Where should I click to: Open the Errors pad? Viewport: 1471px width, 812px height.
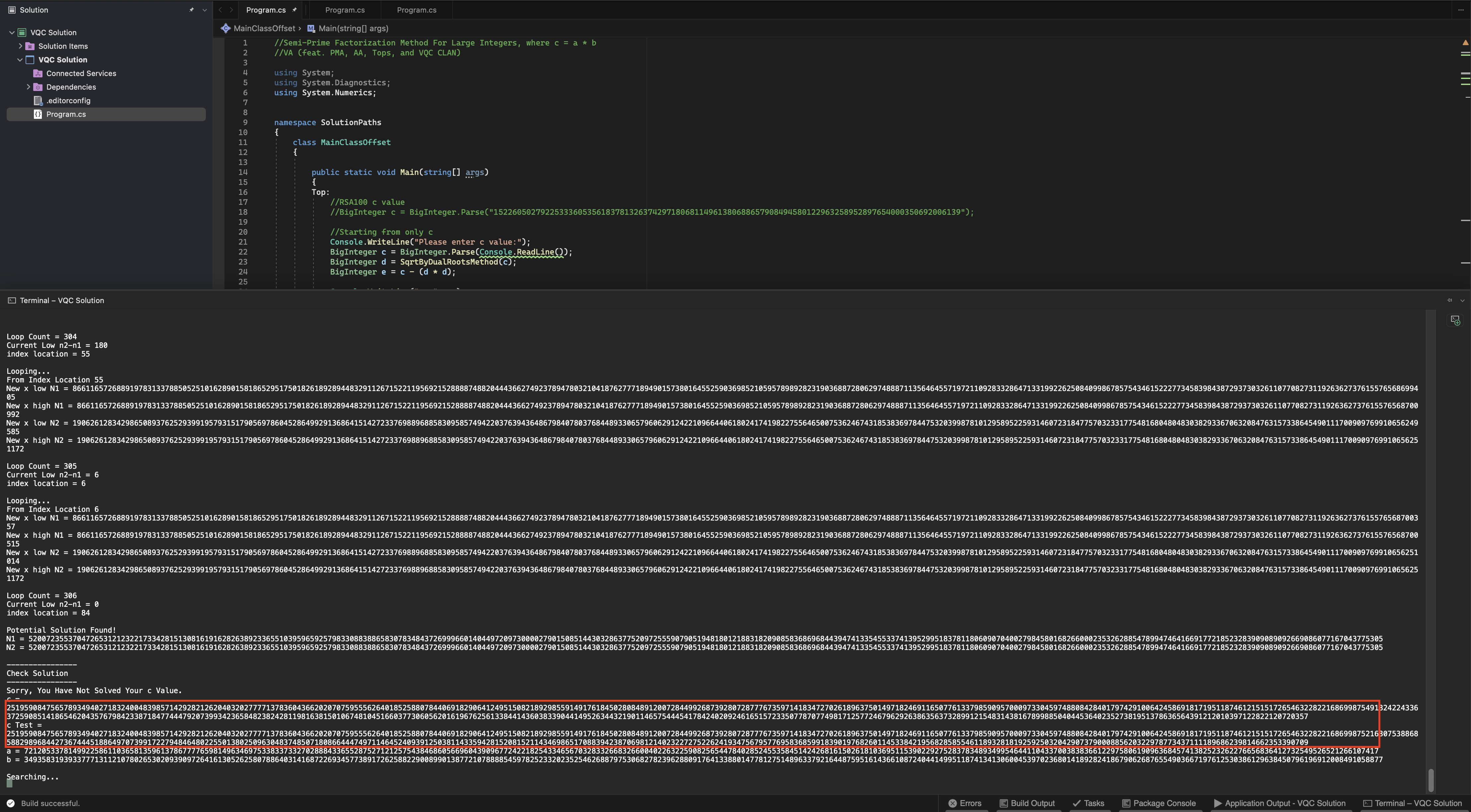(x=965, y=803)
